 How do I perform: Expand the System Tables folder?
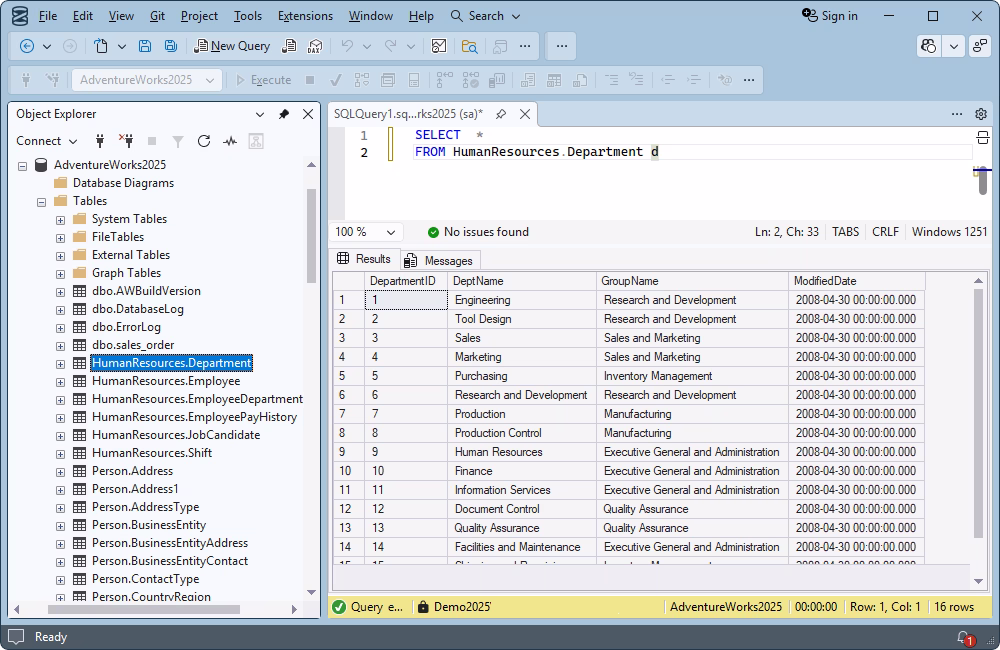pyautogui.click(x=60, y=220)
